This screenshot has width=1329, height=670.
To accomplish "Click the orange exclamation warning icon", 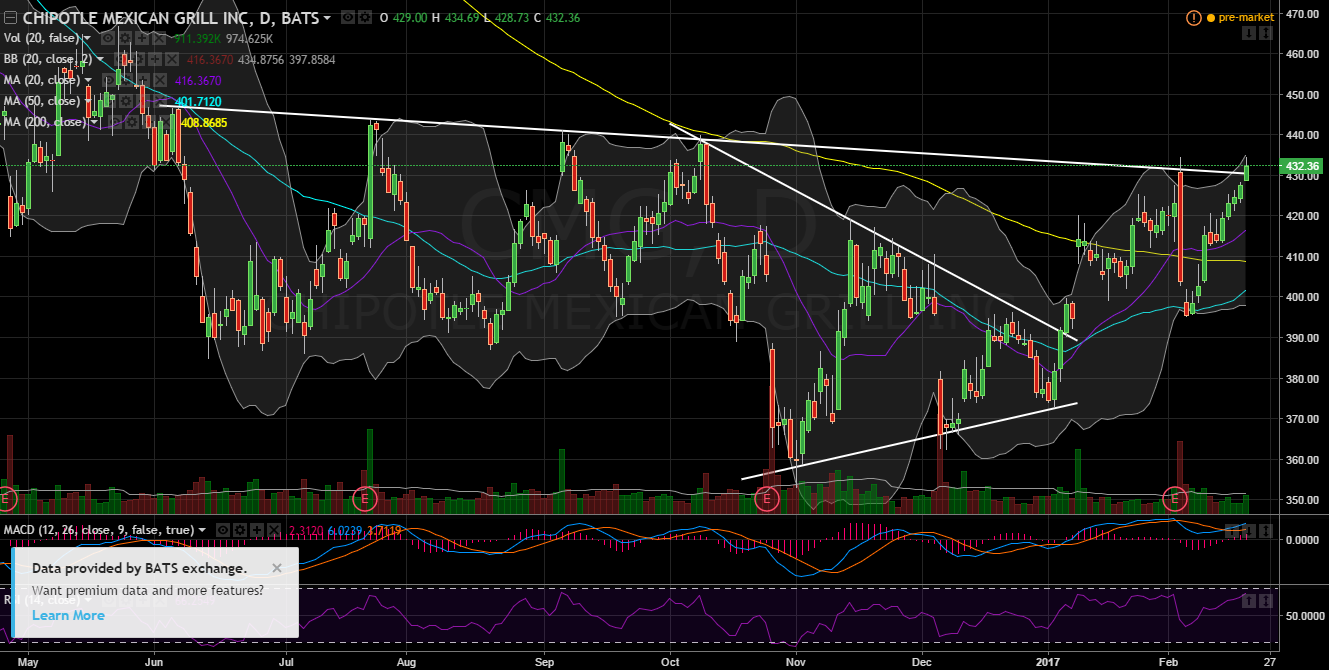I will click(1194, 18).
